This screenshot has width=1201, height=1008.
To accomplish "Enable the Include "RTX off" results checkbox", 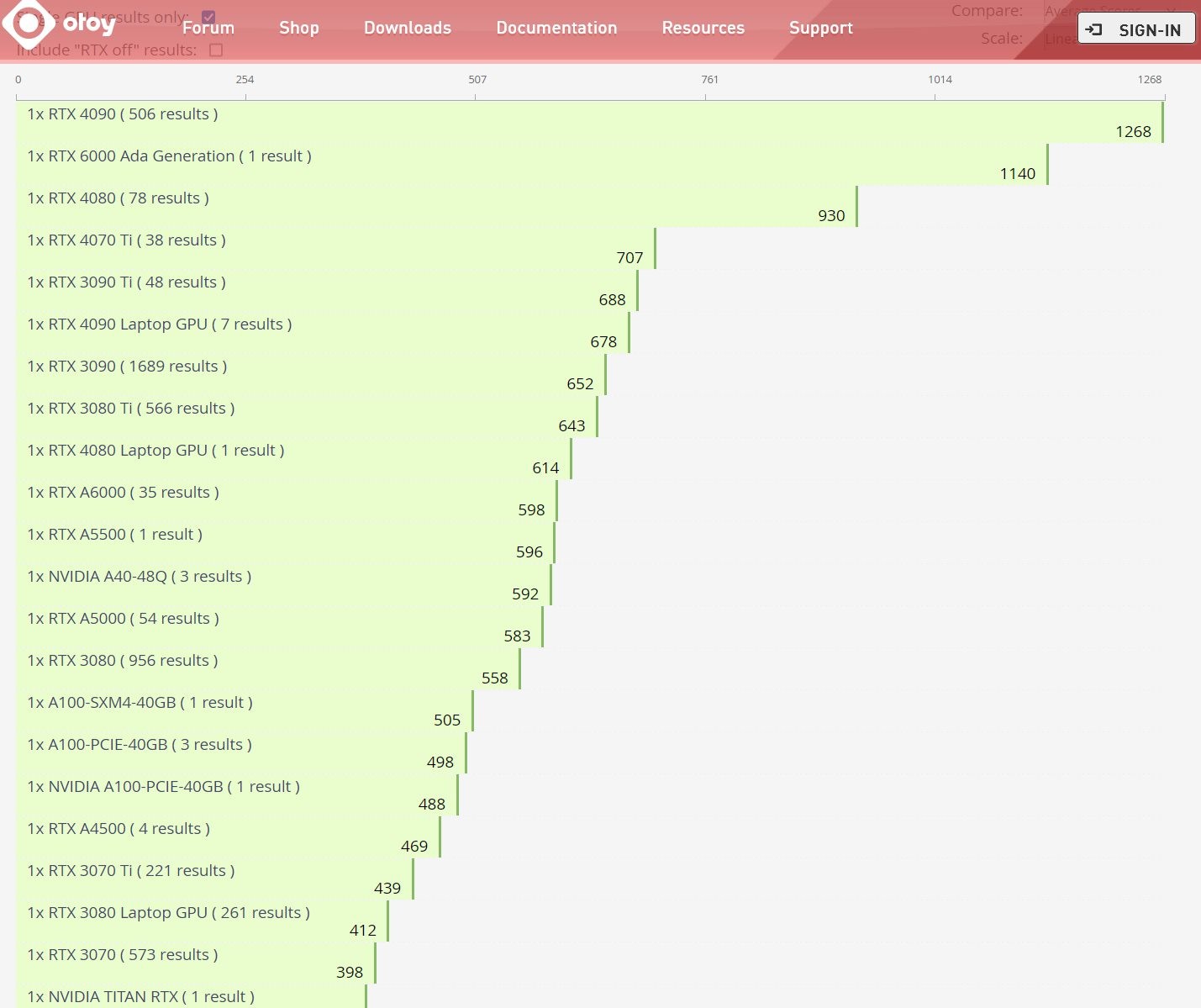I will [x=216, y=50].
